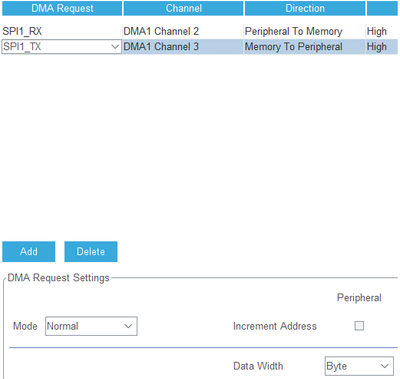Open the SPI1_TX request dropdown
400x379 pixels.
pos(62,47)
